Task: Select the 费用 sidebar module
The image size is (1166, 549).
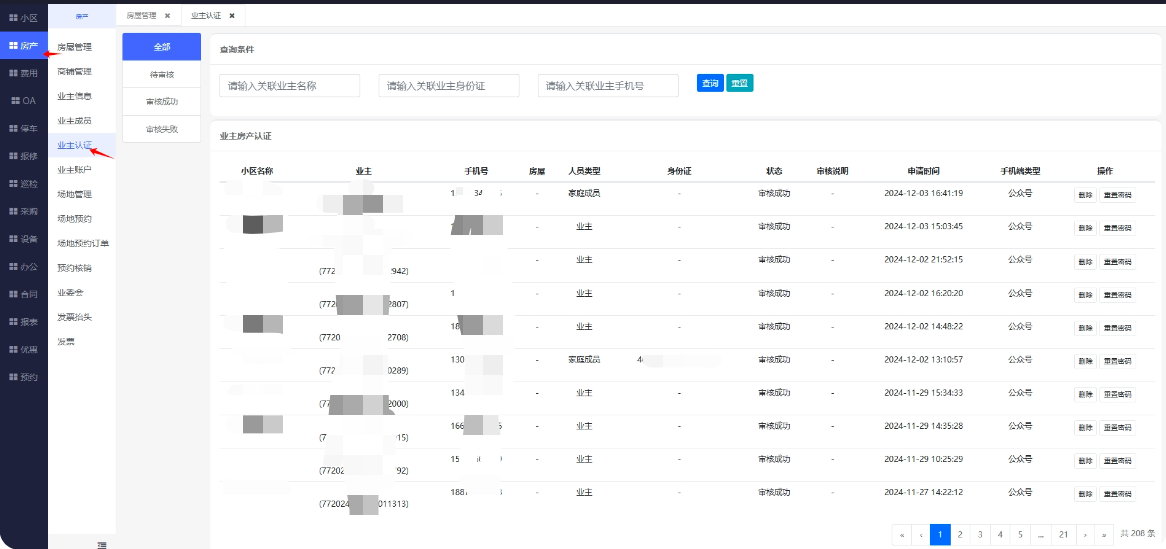Action: coord(23,73)
